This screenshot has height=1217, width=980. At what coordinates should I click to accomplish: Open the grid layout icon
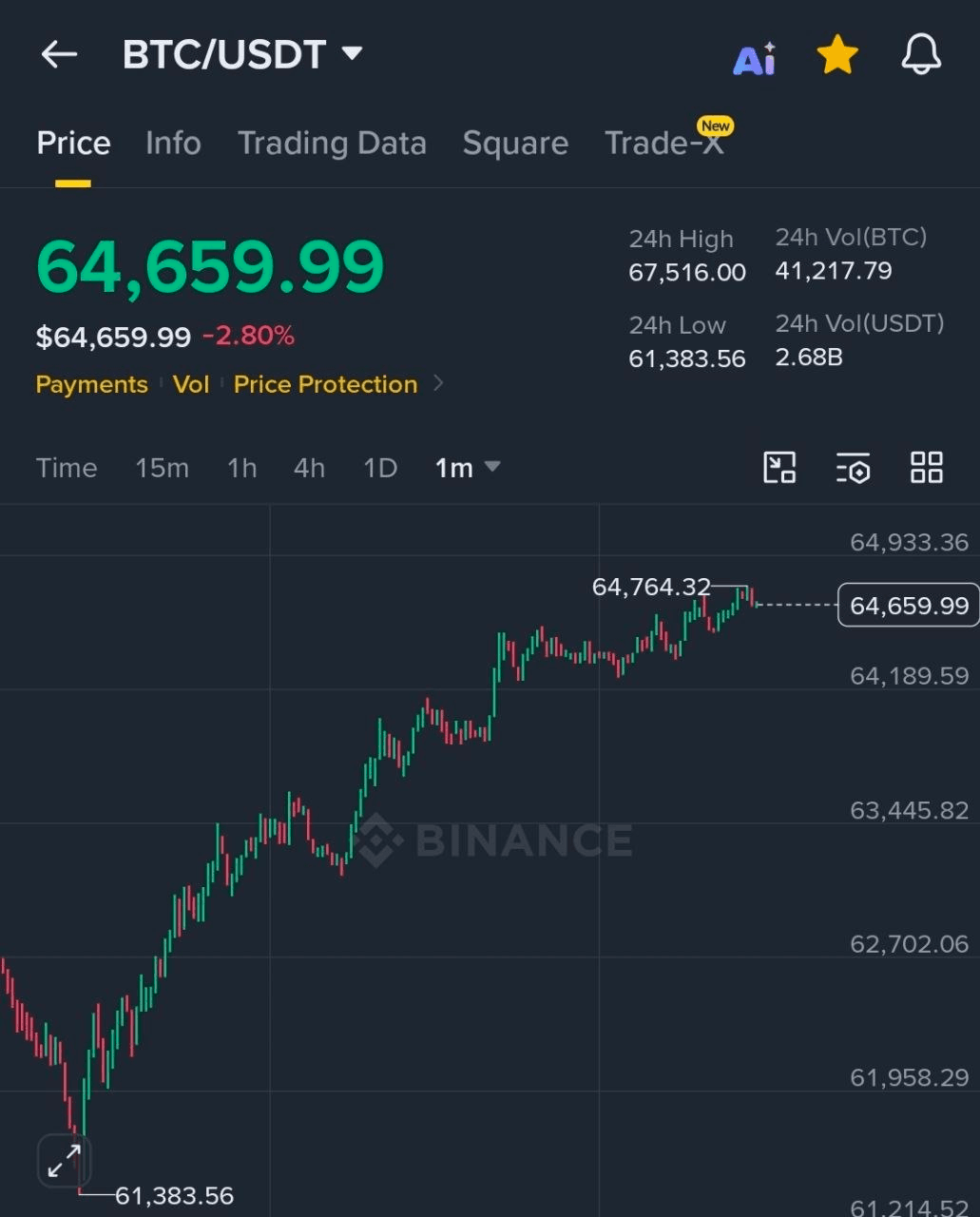(927, 467)
